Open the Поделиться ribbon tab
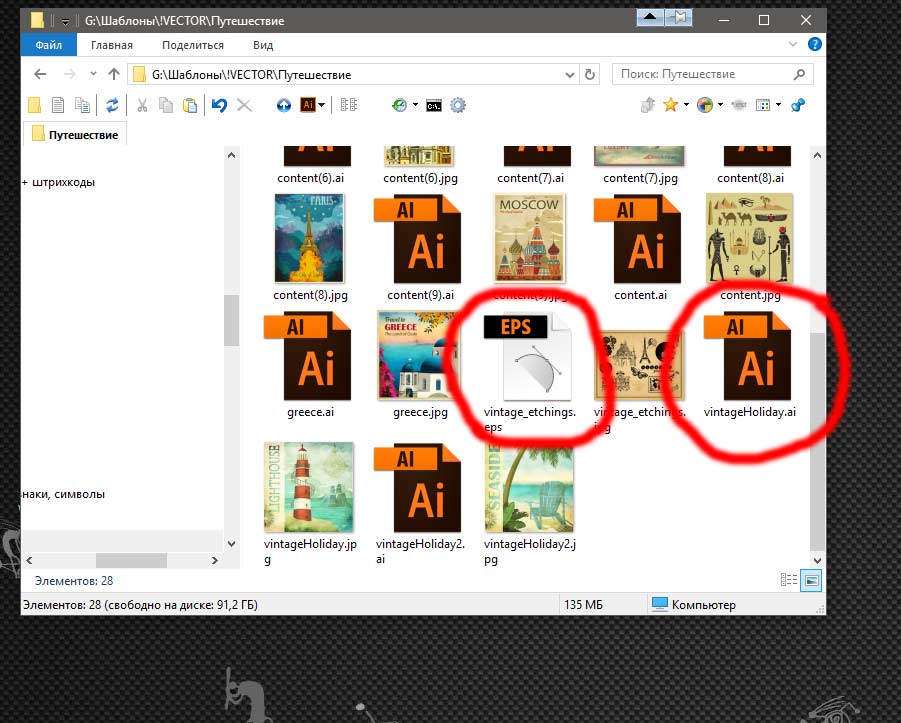Image resolution: width=901 pixels, height=723 pixels. click(x=193, y=45)
